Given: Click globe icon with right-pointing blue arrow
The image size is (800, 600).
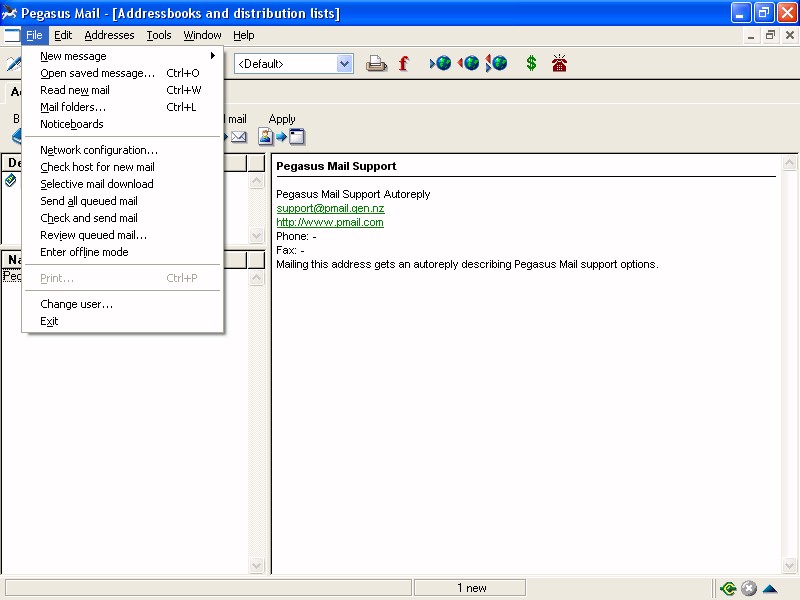Looking at the screenshot, I should click(441, 63).
